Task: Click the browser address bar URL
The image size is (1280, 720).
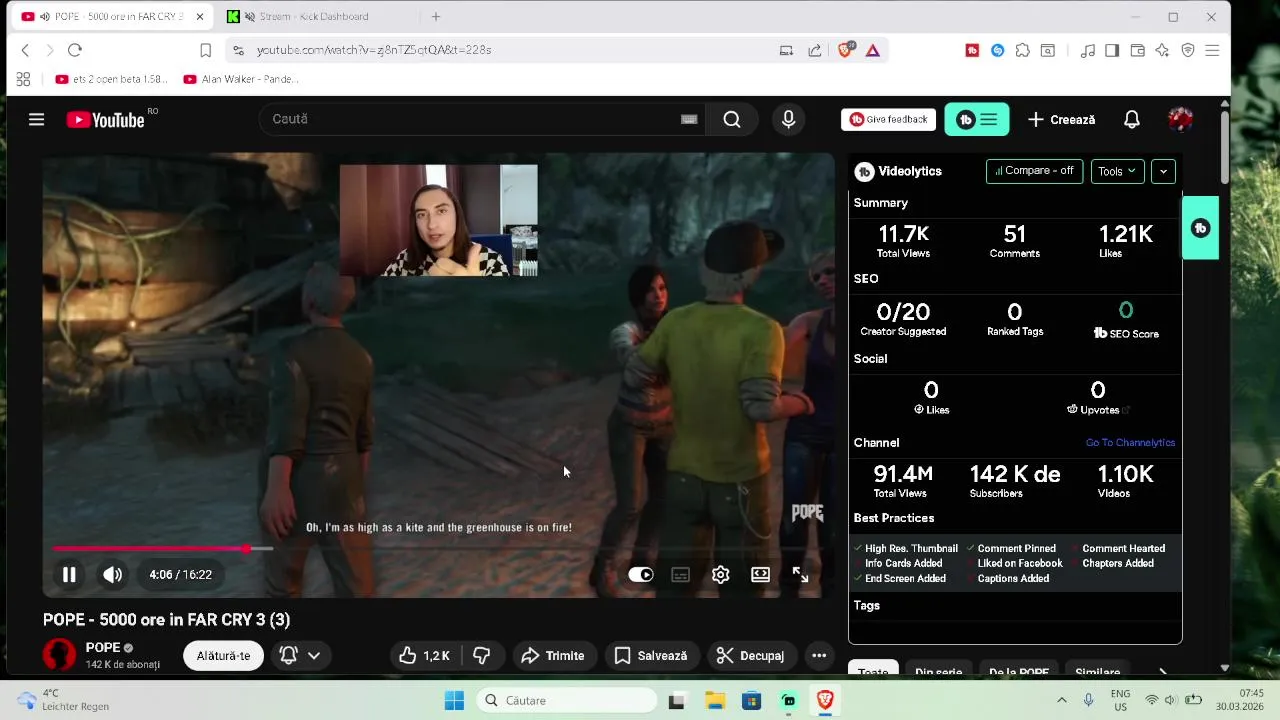Action: [x=374, y=50]
